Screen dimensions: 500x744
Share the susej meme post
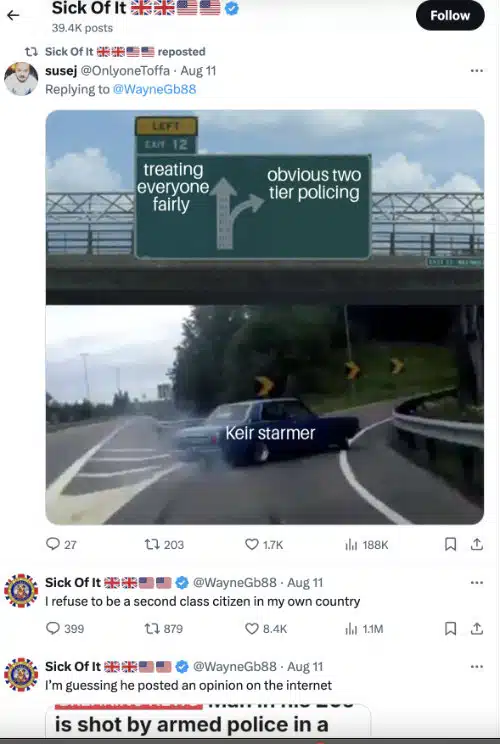point(477,544)
